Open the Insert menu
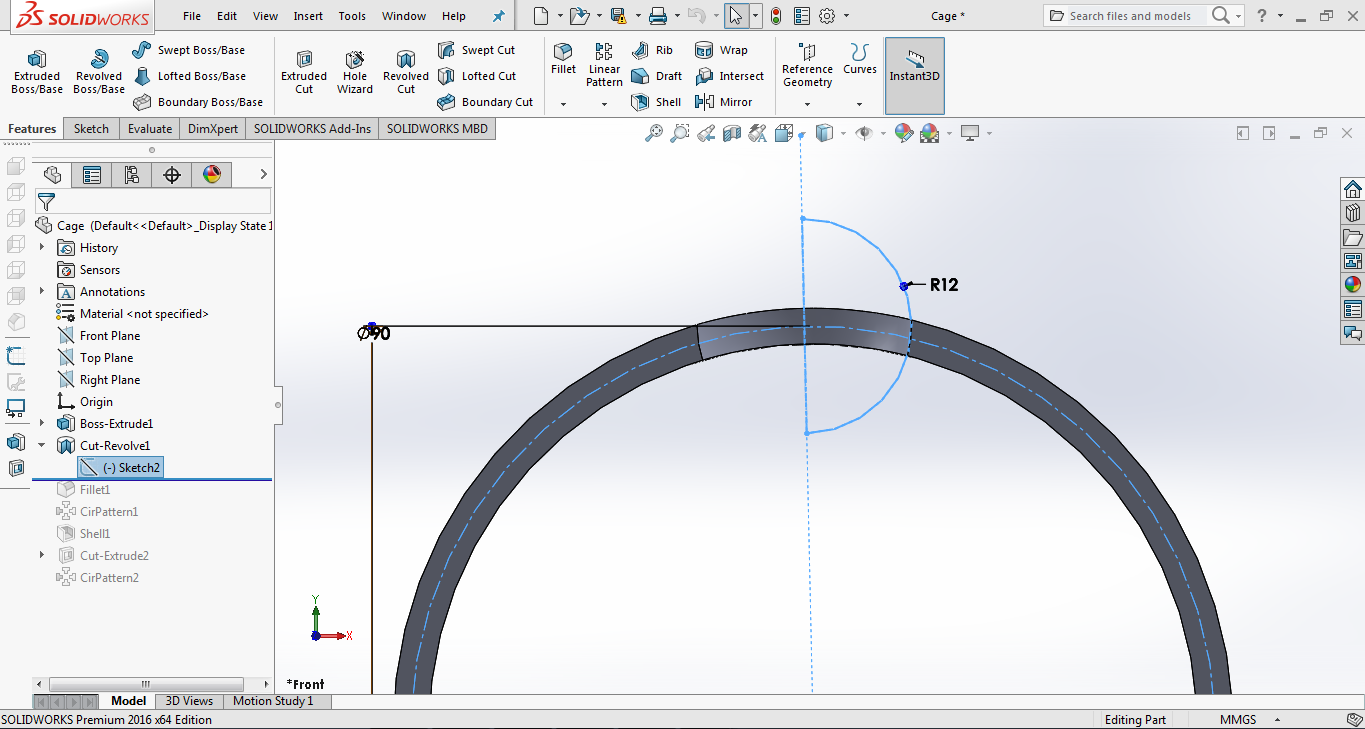Image resolution: width=1365 pixels, height=729 pixels. pyautogui.click(x=308, y=16)
